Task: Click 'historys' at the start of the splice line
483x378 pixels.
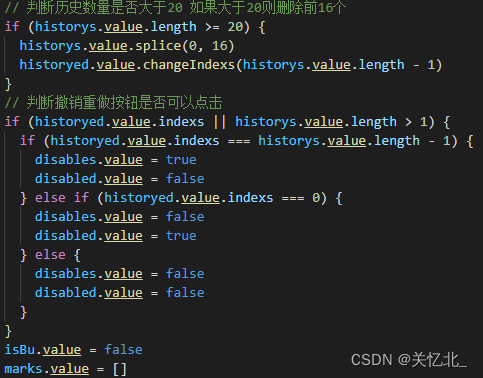Action: pyautogui.click(x=50, y=46)
